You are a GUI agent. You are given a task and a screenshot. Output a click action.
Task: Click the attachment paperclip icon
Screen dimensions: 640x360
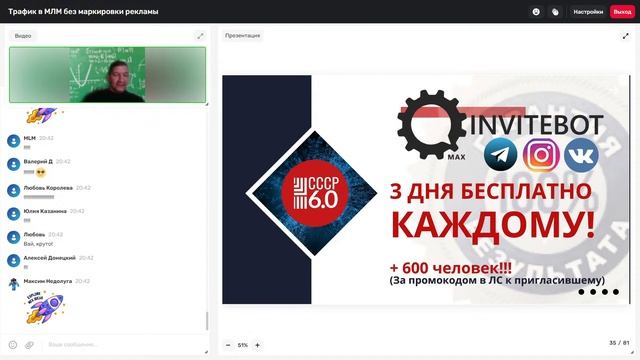(29, 345)
